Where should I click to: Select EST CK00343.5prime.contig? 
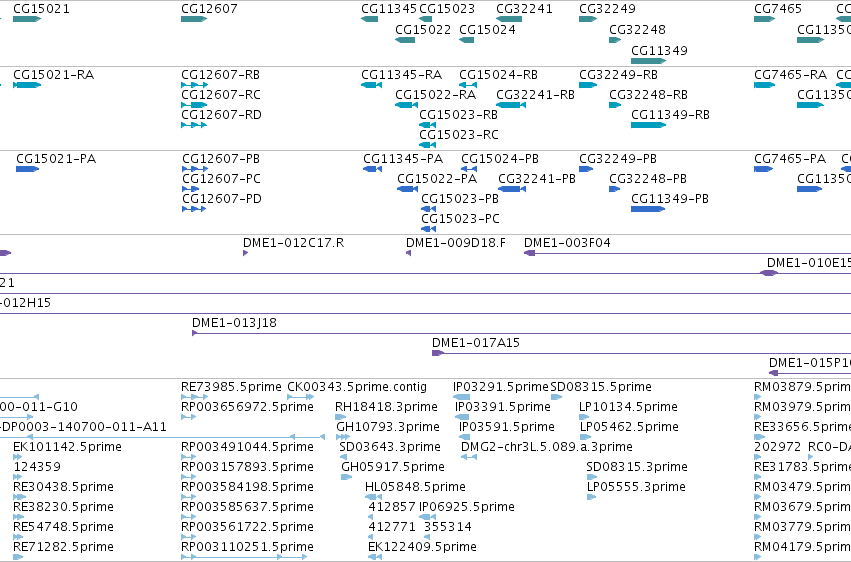(x=301, y=397)
